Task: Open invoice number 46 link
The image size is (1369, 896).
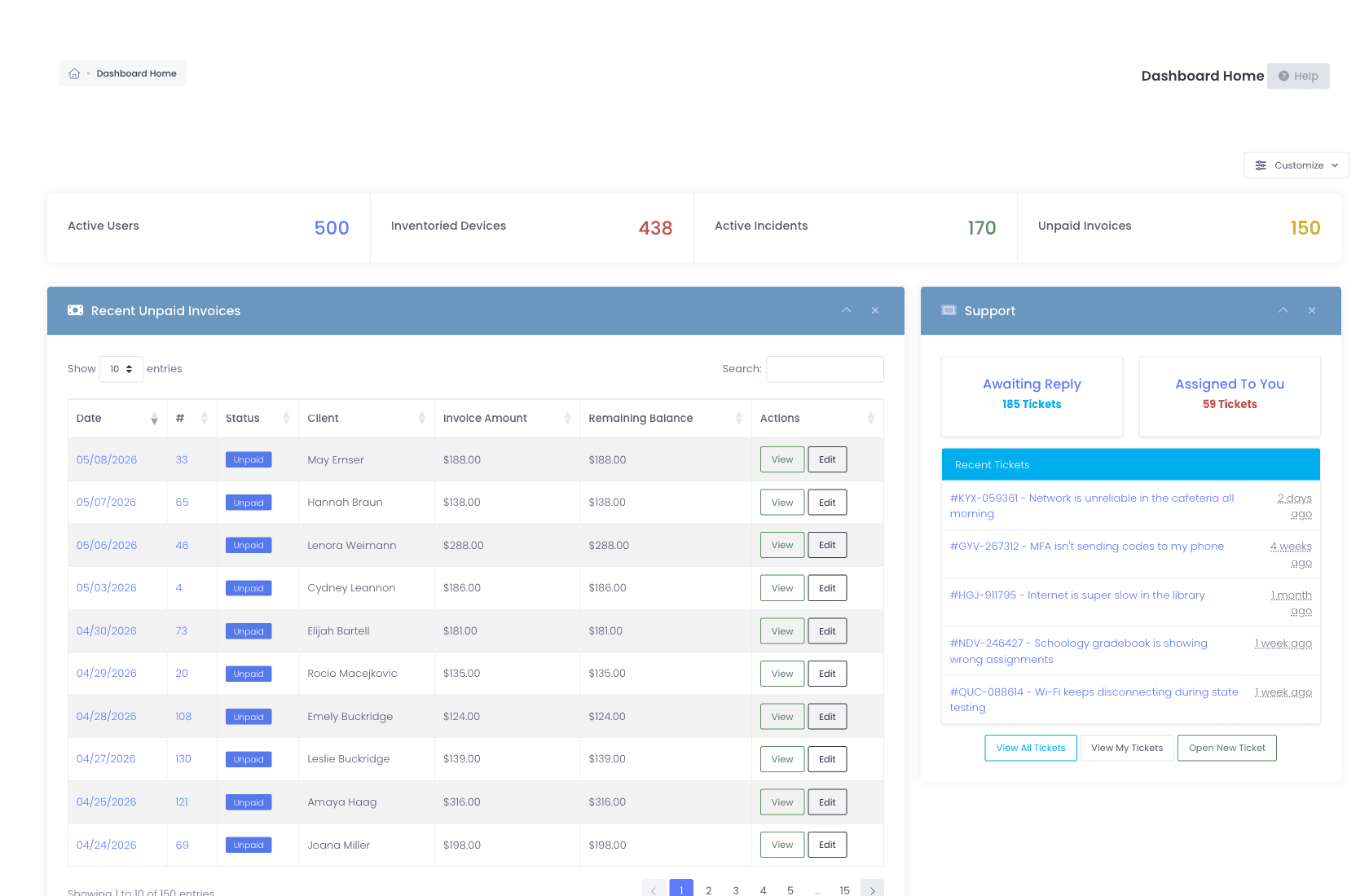Action: pos(182,545)
